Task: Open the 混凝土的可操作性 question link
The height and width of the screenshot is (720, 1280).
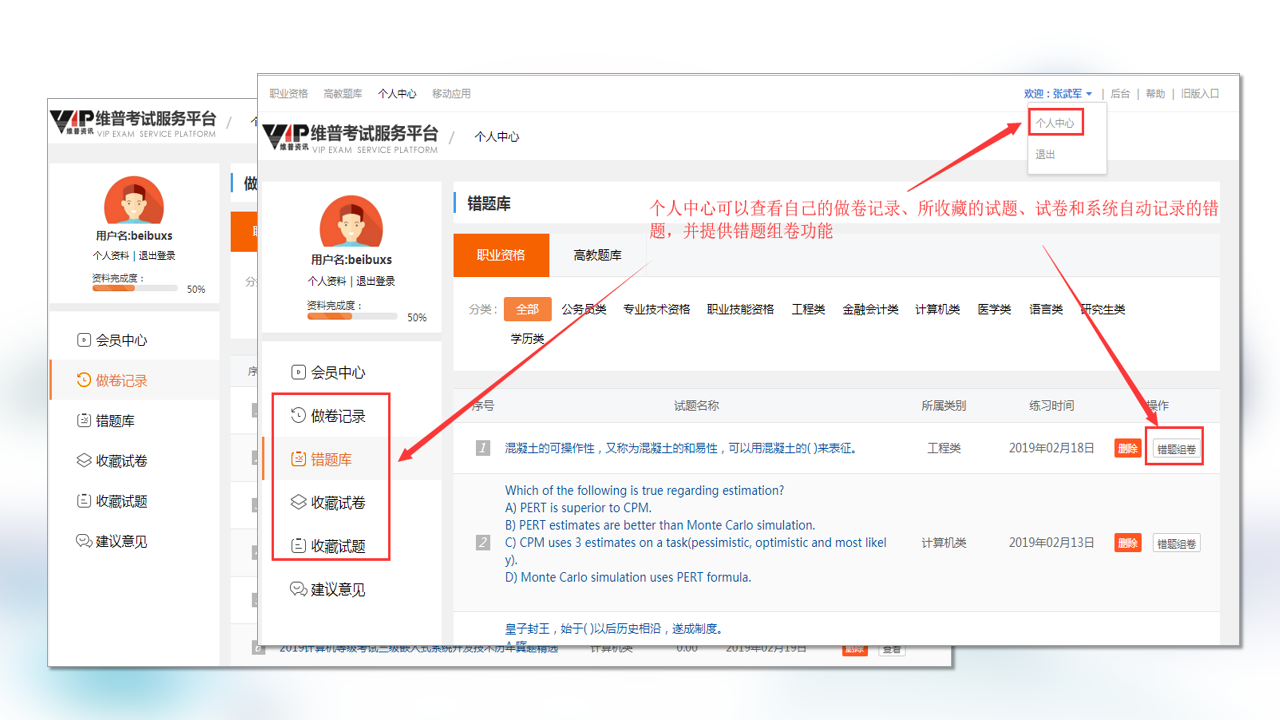Action: point(680,449)
